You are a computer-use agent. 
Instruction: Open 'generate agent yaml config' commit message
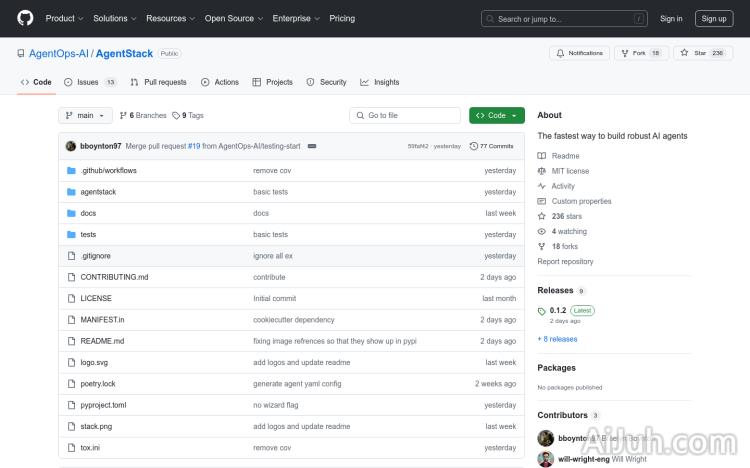point(297,384)
